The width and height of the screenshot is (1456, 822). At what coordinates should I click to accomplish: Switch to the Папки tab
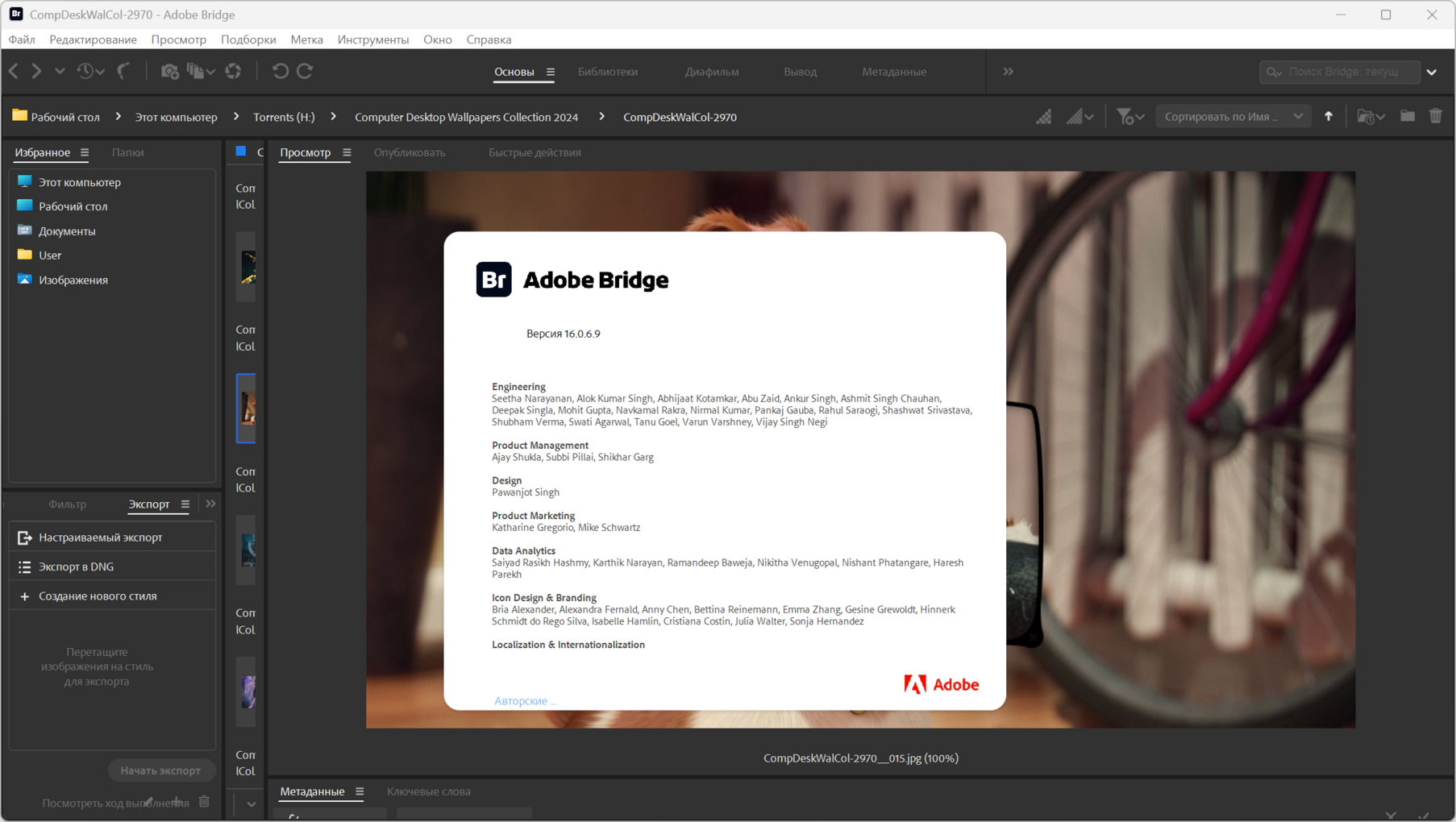pyautogui.click(x=127, y=152)
